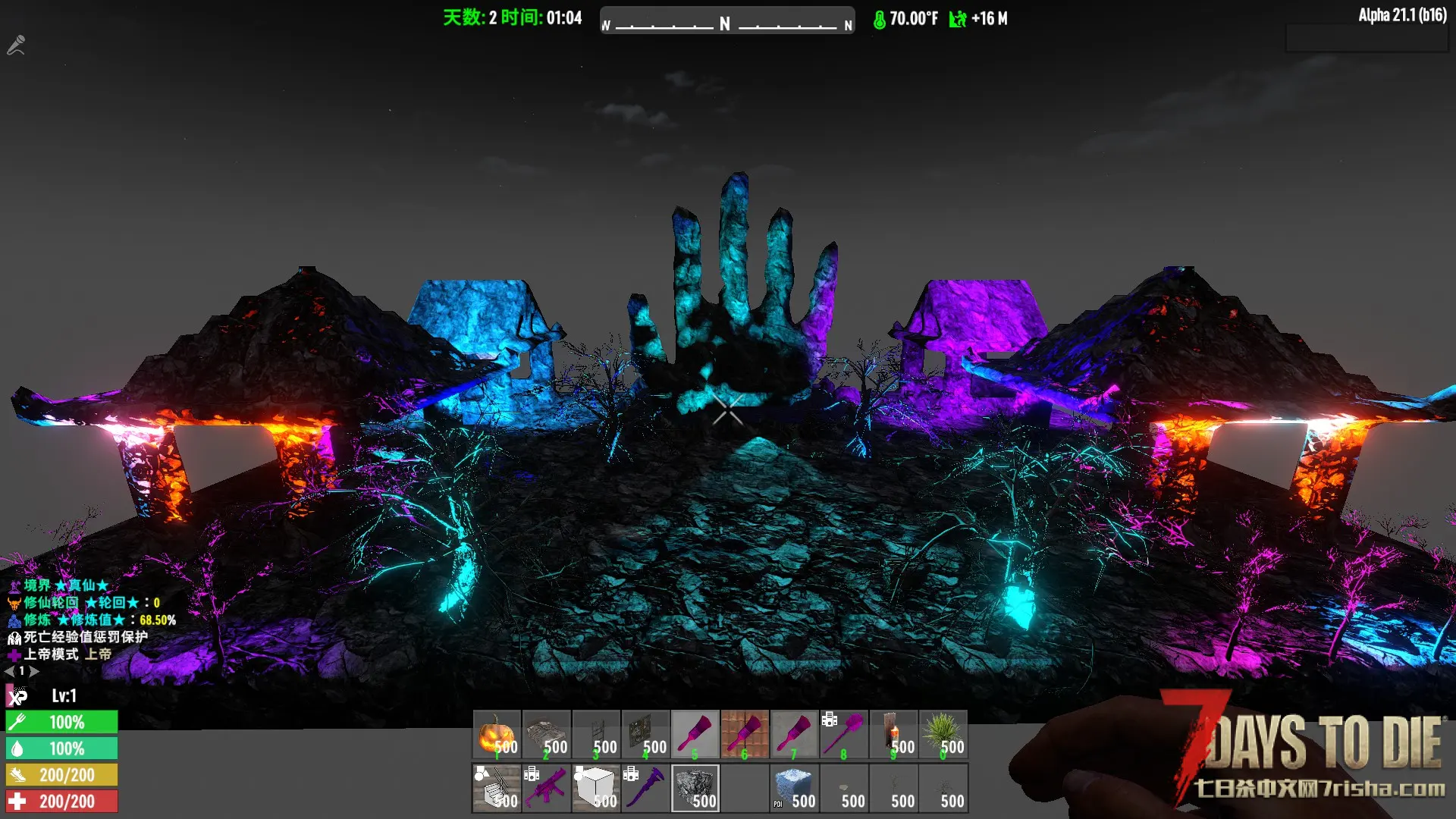Select the blue POI ice block
The width and height of the screenshot is (1456, 819).
coord(794,788)
